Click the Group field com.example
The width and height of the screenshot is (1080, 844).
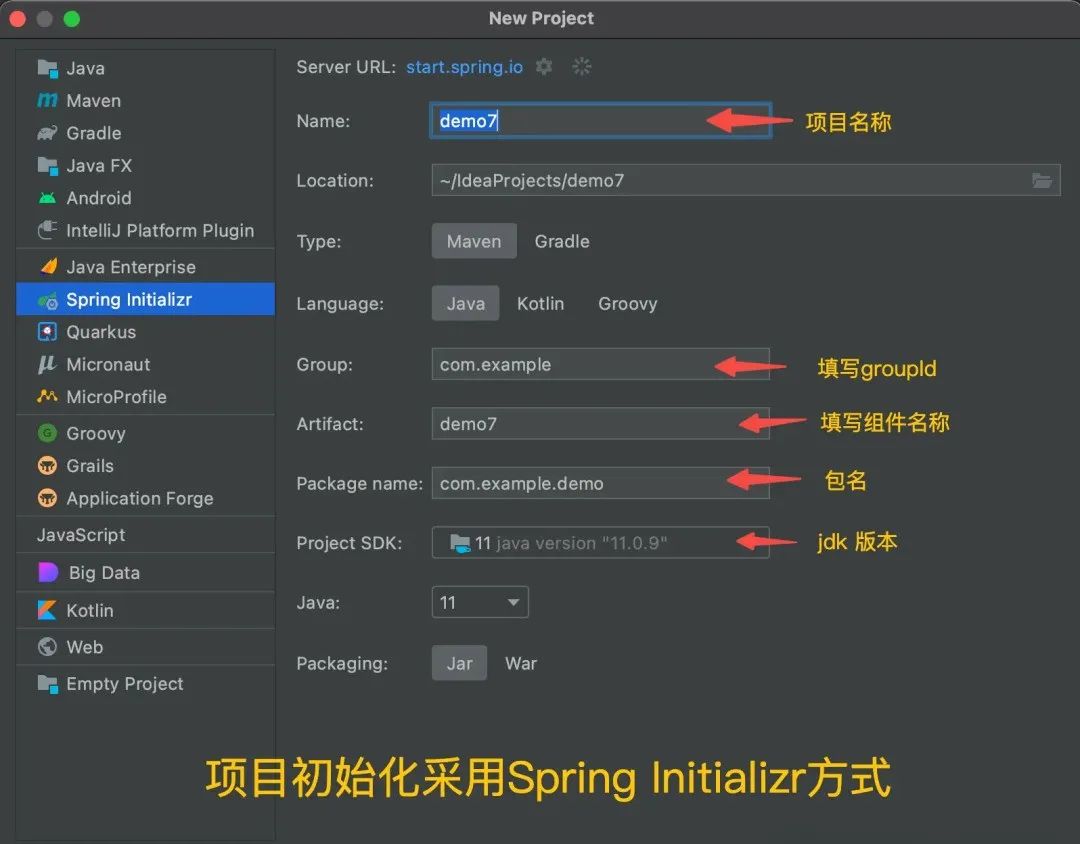(x=600, y=364)
